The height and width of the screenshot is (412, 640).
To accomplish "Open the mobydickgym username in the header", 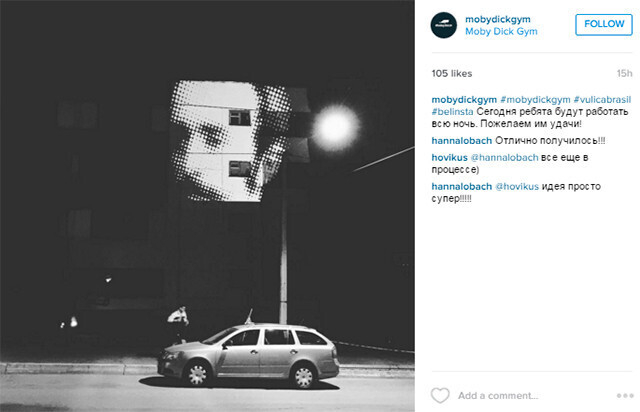I will tap(498, 19).
